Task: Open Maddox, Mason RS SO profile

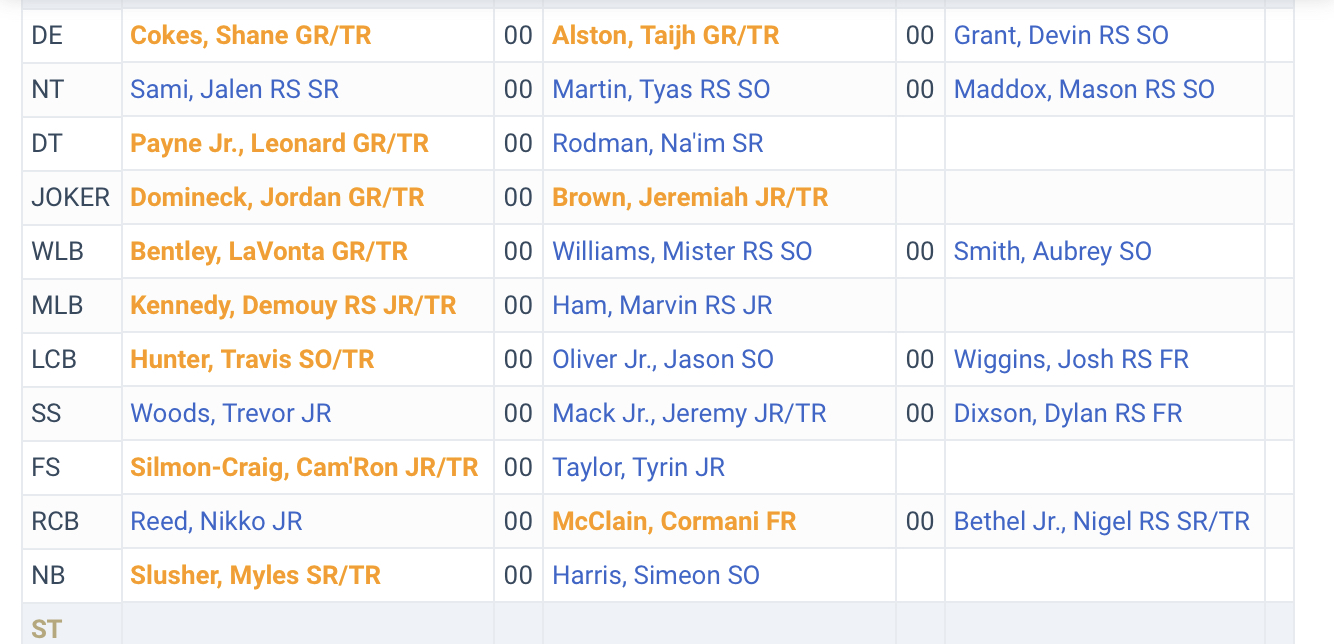Action: click(x=1084, y=89)
